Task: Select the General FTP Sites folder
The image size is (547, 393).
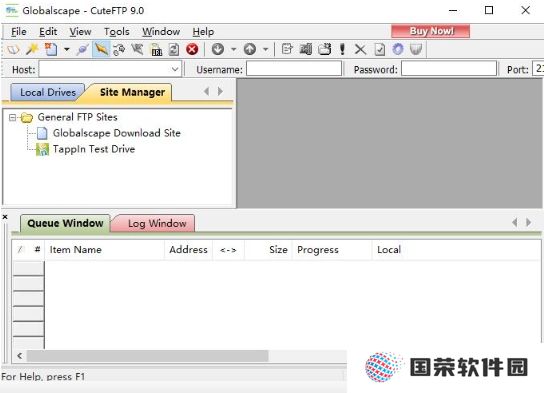Action: (x=77, y=117)
